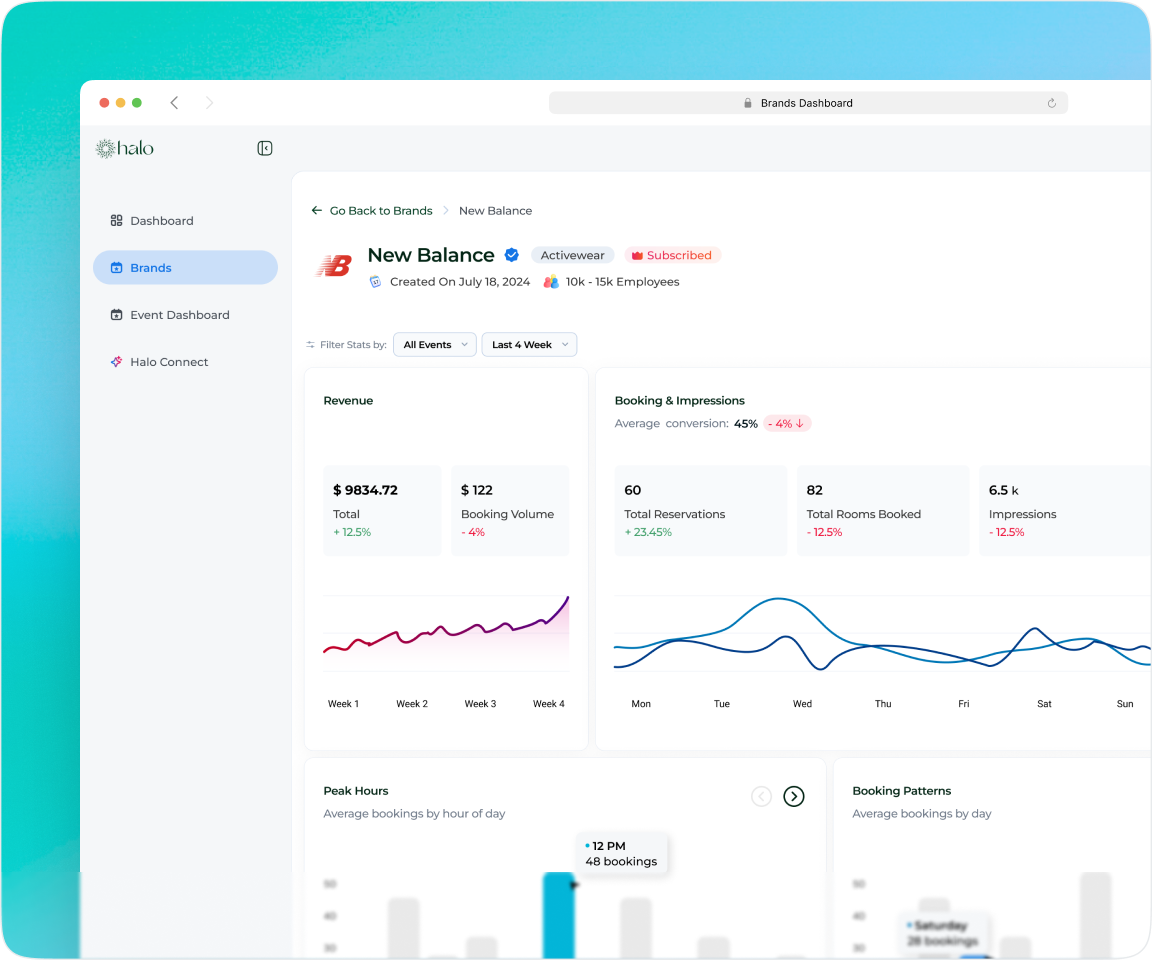Open the Last 4 Week period dropdown
This screenshot has height=960, width=1152.
530,344
